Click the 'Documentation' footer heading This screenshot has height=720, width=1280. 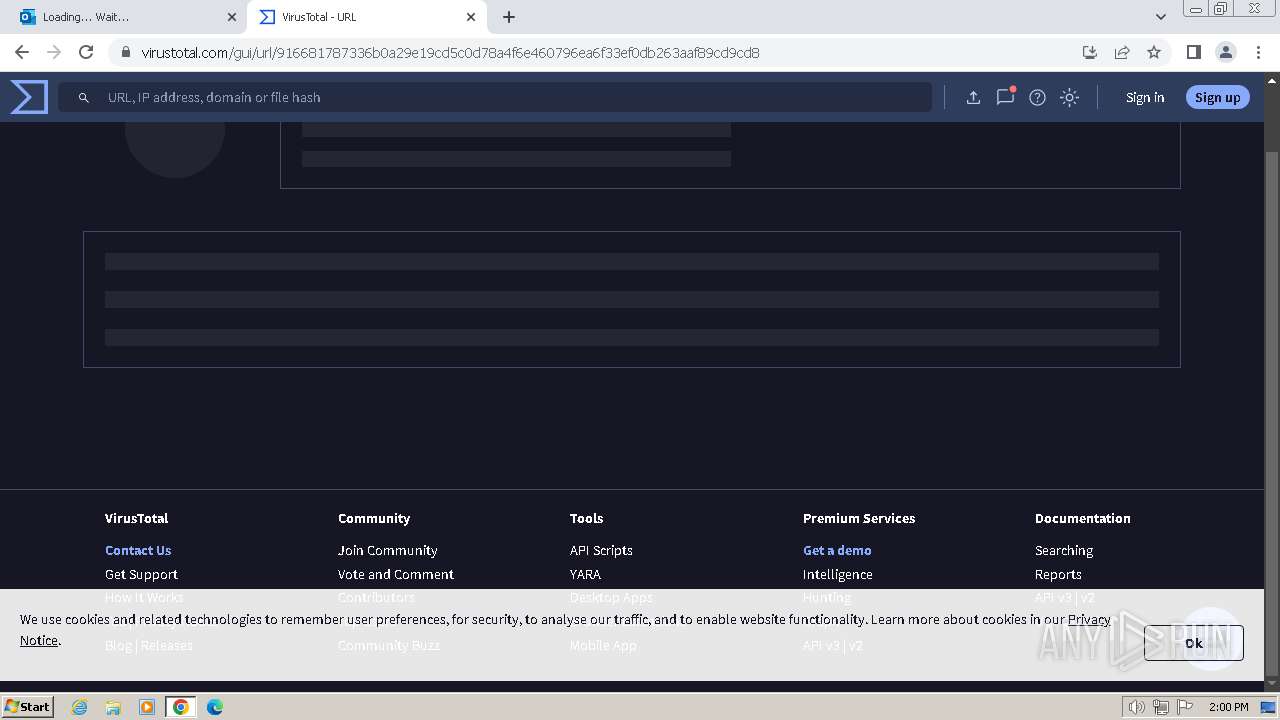tap(1083, 518)
